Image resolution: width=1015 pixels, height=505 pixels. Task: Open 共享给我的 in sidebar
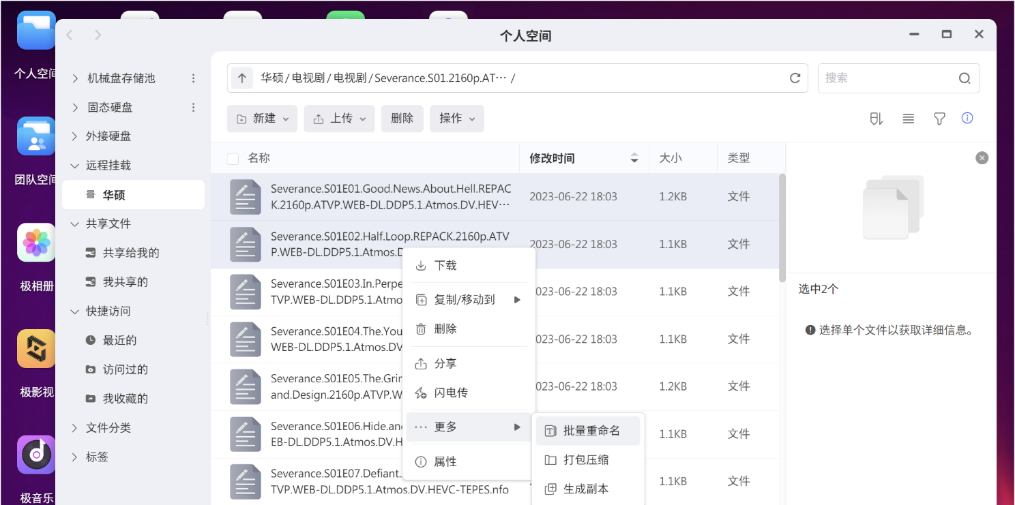[133, 253]
